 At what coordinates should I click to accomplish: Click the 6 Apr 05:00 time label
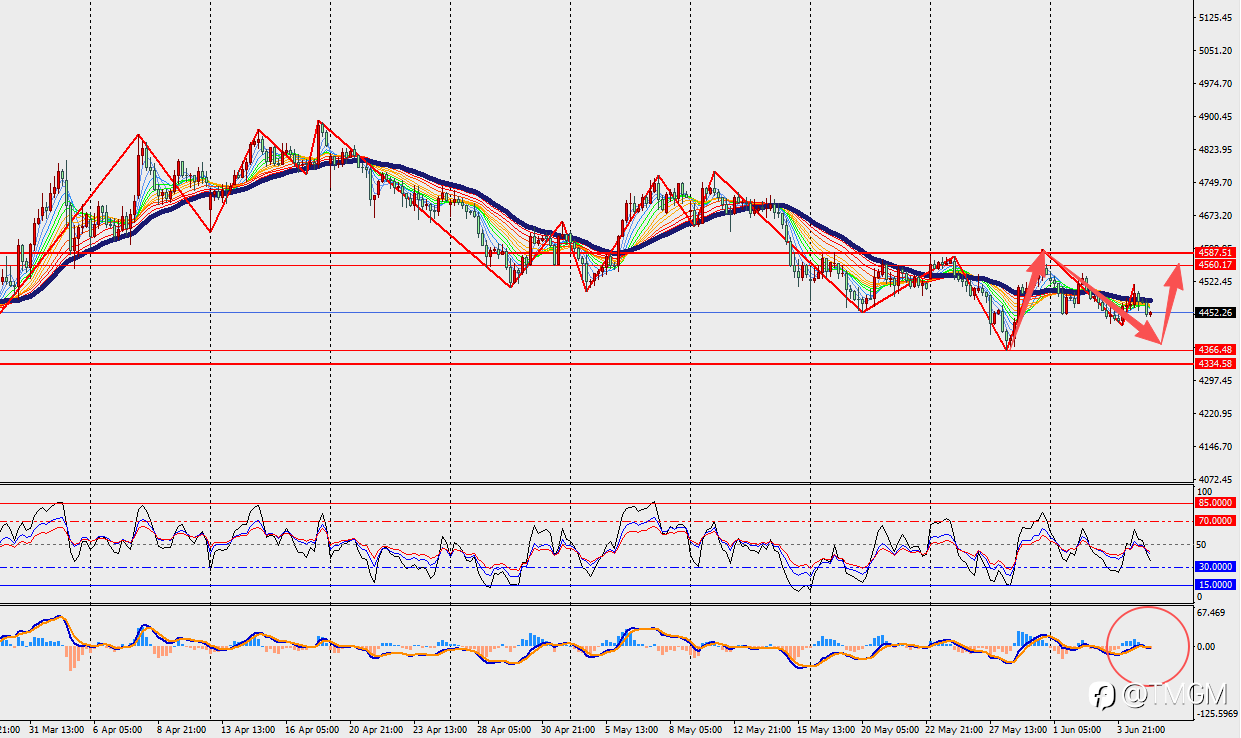(x=117, y=730)
